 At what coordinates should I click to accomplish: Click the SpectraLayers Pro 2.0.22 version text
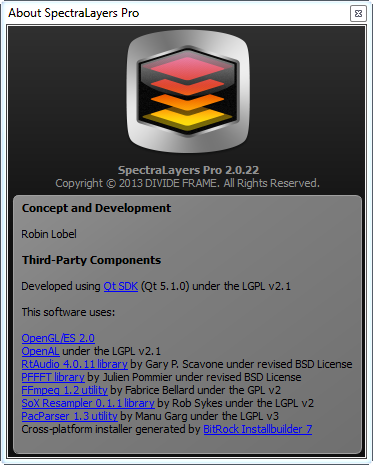point(188,170)
